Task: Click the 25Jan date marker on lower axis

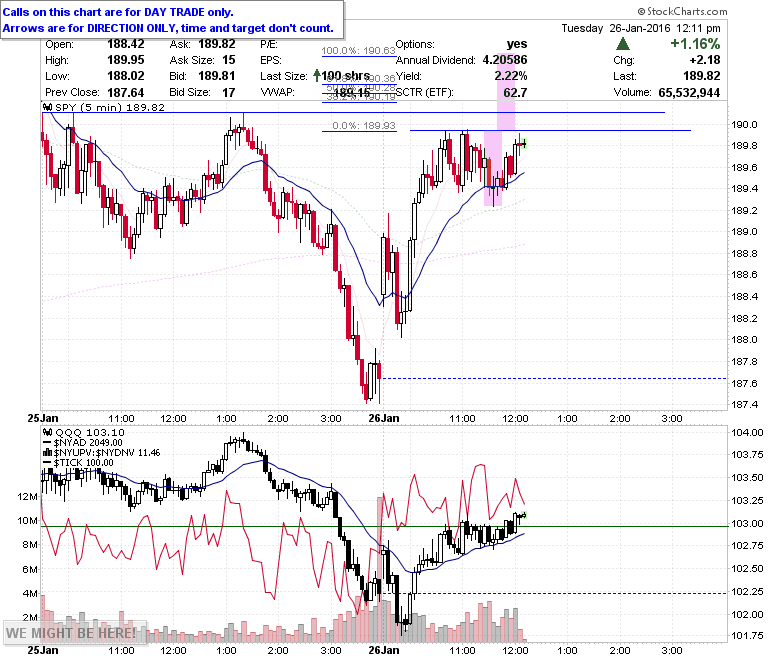Action: (42, 650)
